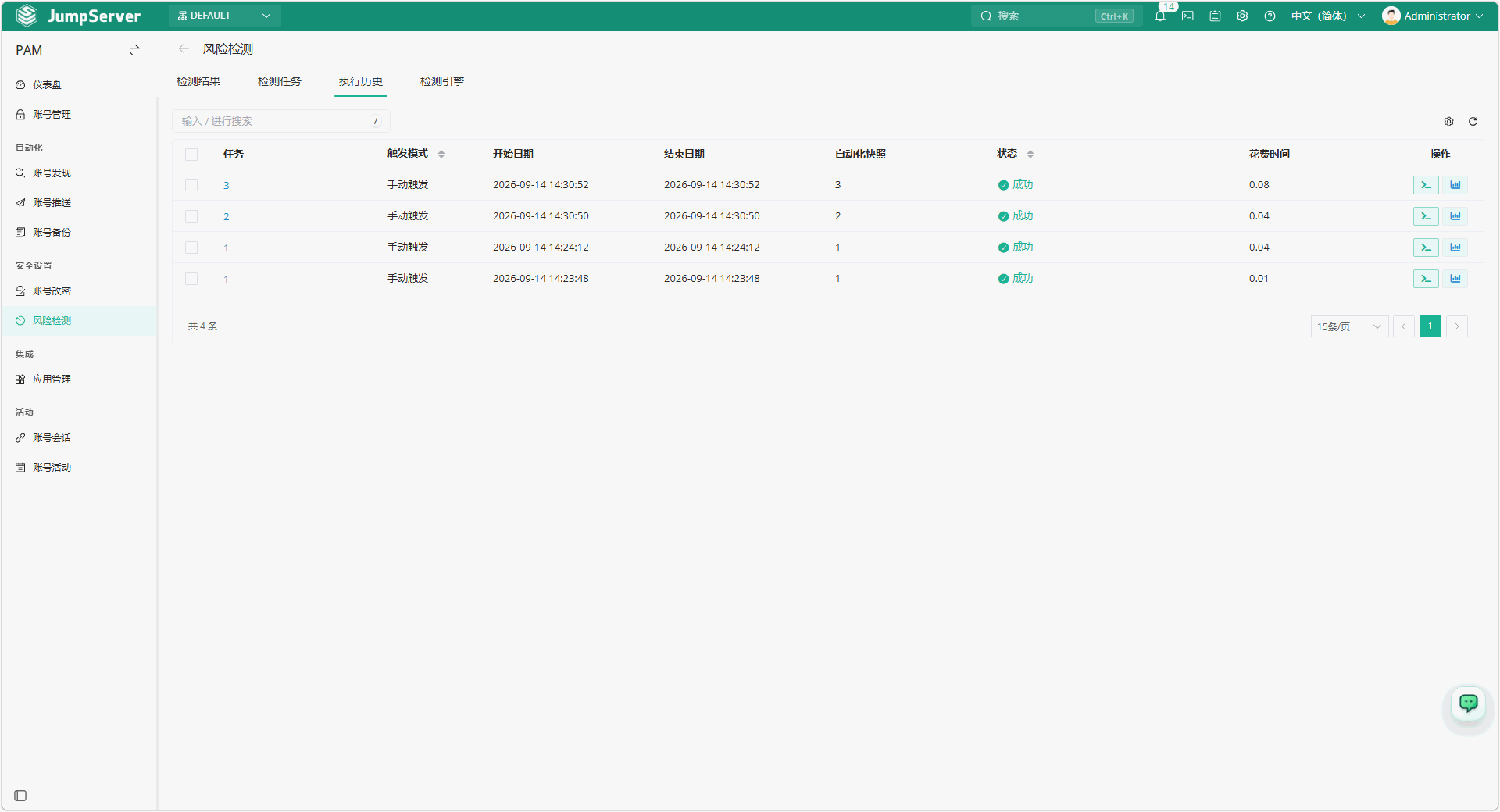Click the table column settings gear icon
Image resolution: width=1500 pixels, height=812 pixels.
click(x=1448, y=121)
